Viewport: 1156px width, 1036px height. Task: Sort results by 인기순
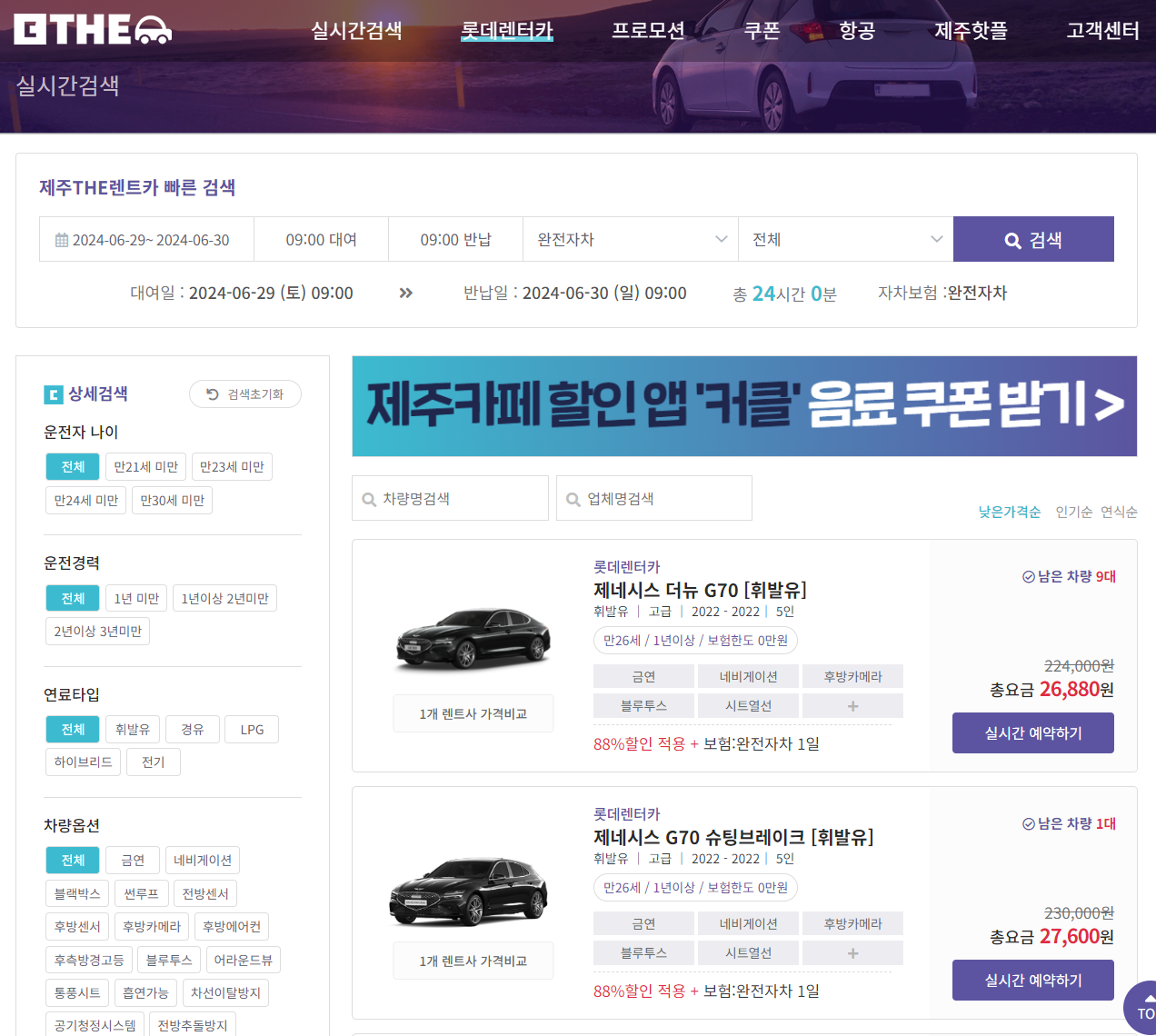coord(1074,513)
